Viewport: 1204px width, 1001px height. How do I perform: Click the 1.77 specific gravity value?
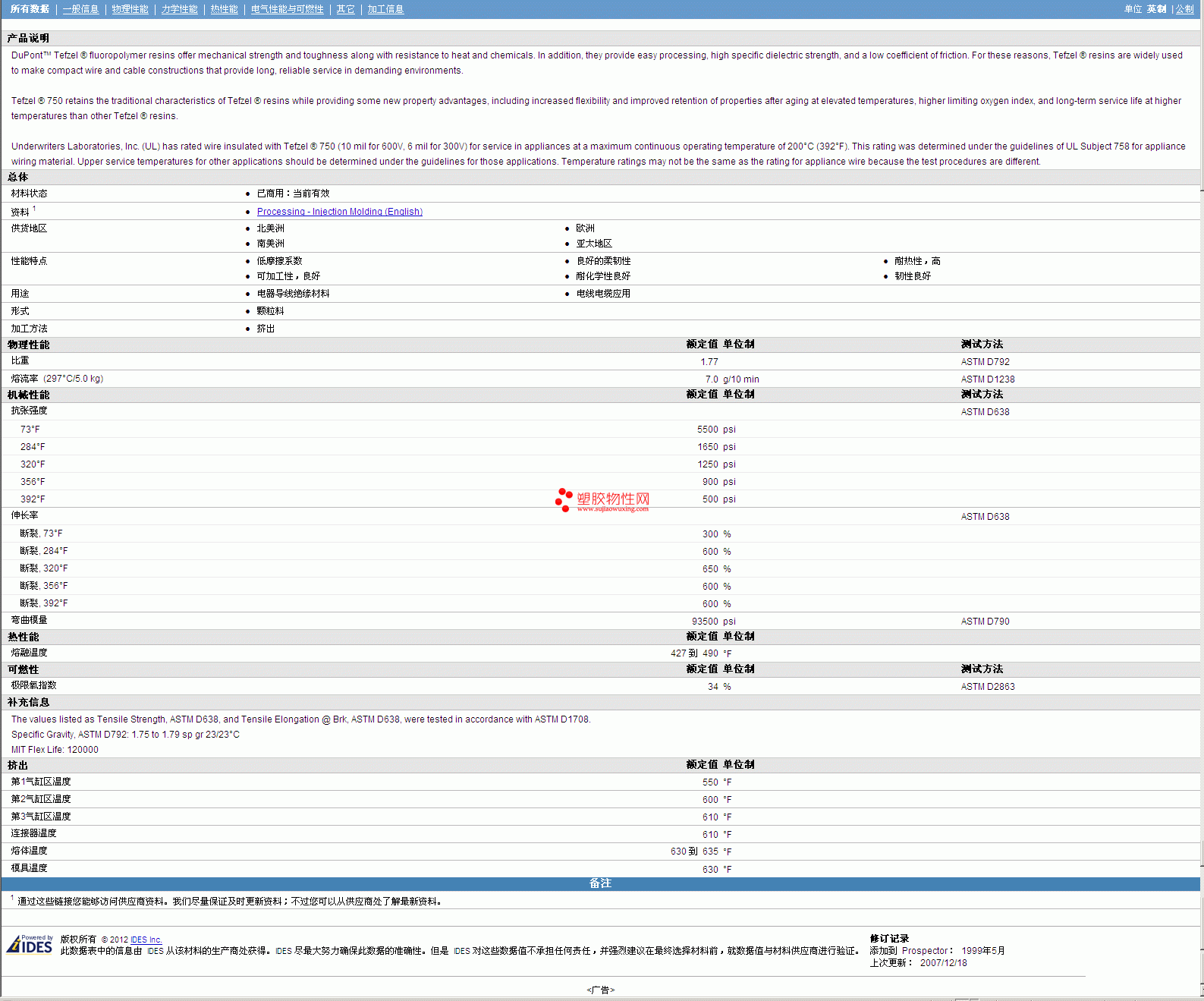709,362
